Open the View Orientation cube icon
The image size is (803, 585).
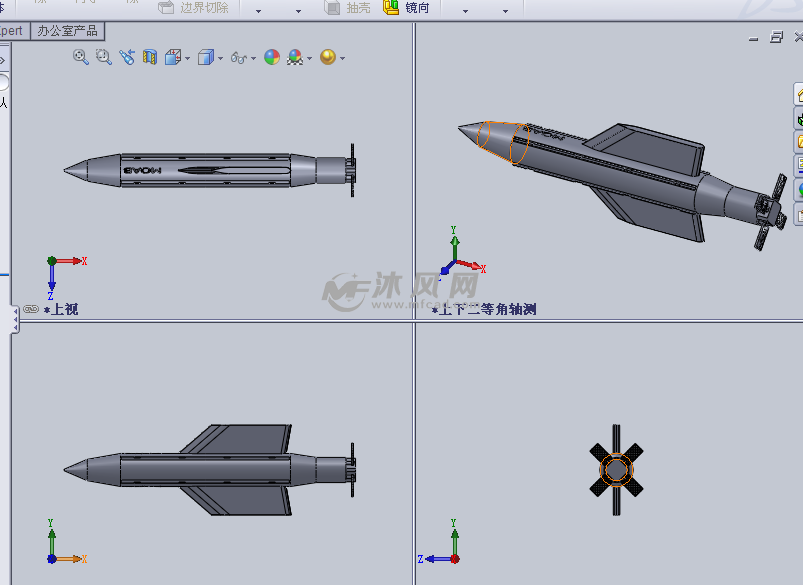173,57
